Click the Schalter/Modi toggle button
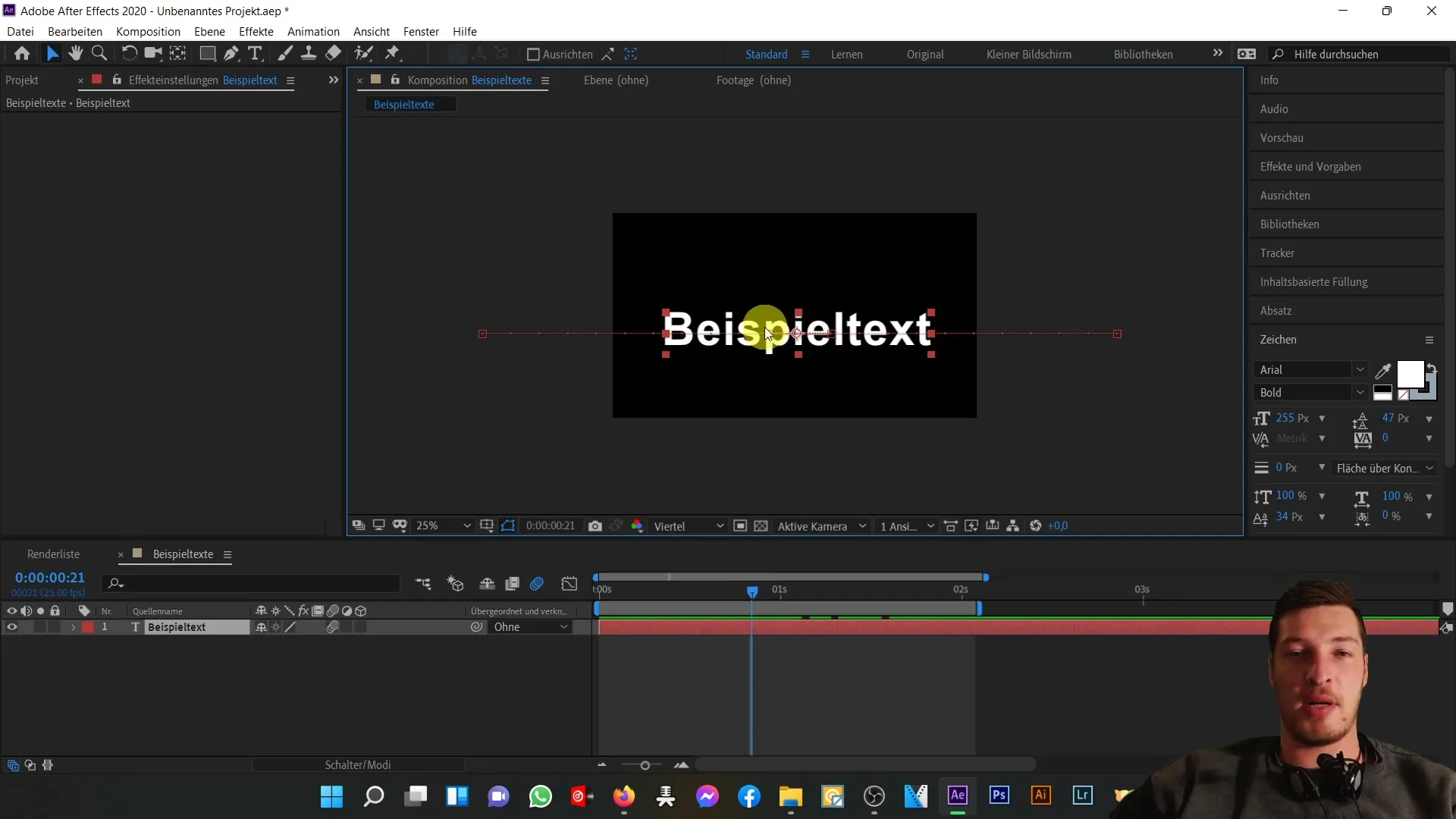The height and width of the screenshot is (819, 1456). tap(358, 765)
